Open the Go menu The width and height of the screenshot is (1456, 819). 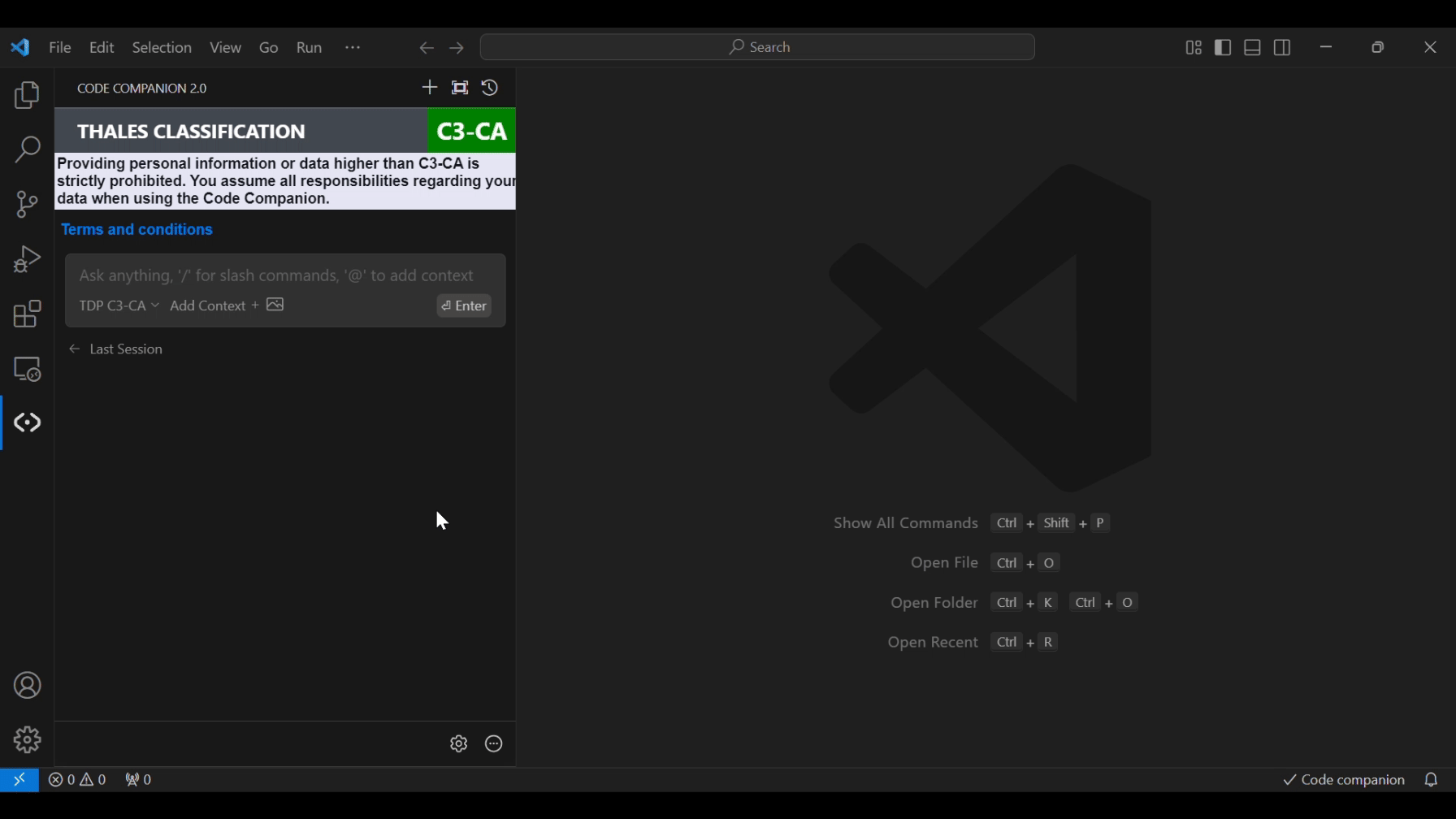(269, 48)
